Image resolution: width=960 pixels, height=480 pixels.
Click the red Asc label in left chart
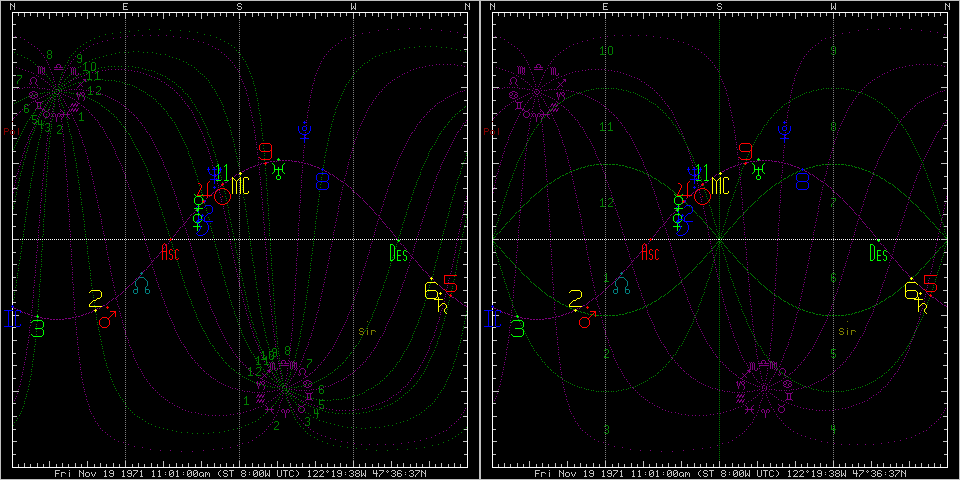tap(170, 252)
